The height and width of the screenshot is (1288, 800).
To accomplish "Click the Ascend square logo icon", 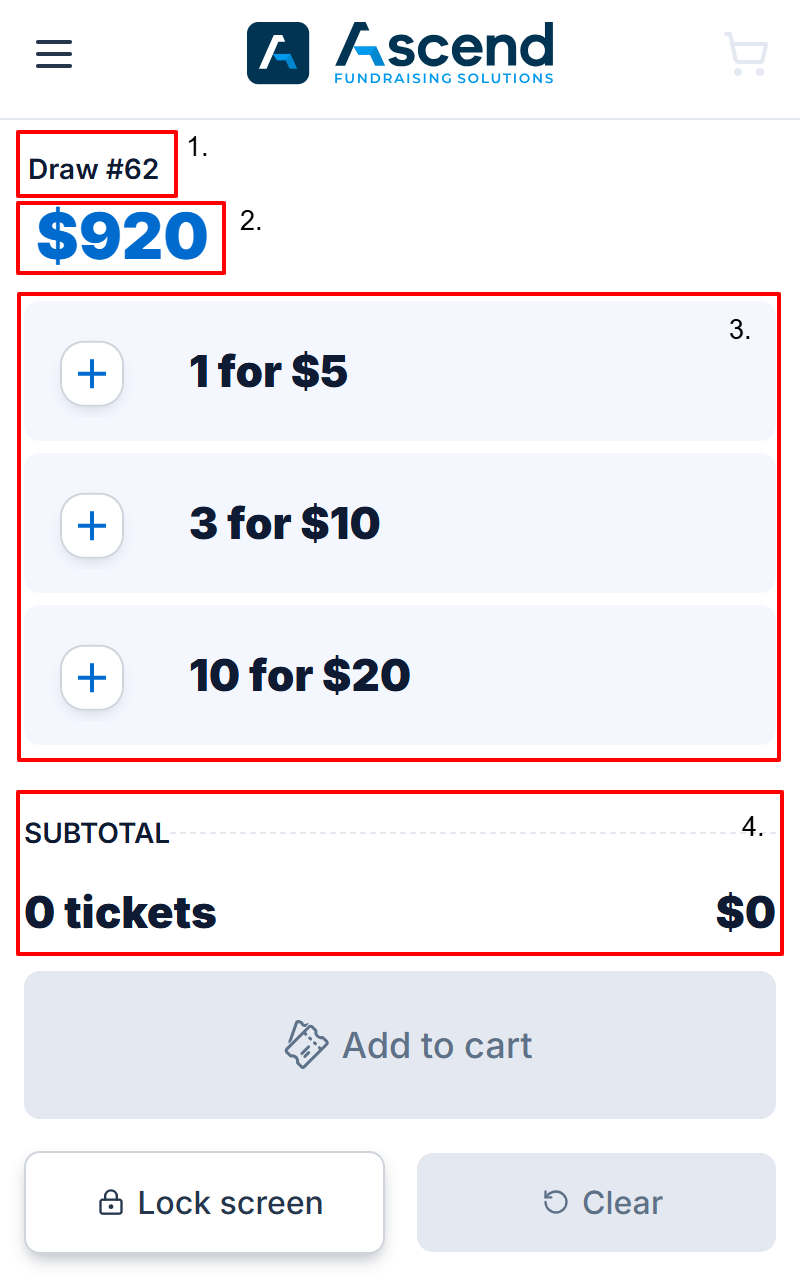I will click(x=278, y=53).
